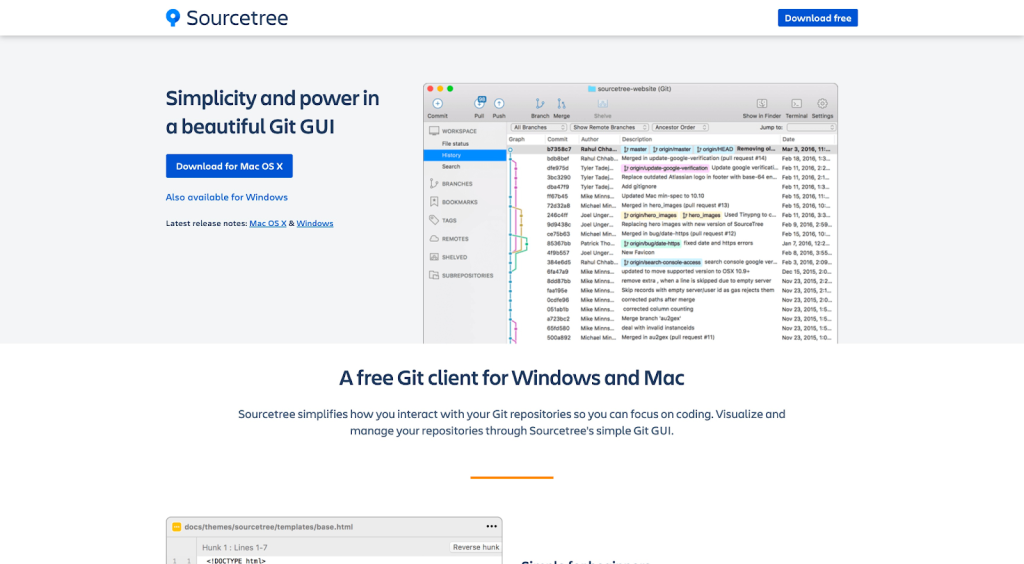Select History in the sidebar
This screenshot has width=1024, height=564.
(x=464, y=155)
